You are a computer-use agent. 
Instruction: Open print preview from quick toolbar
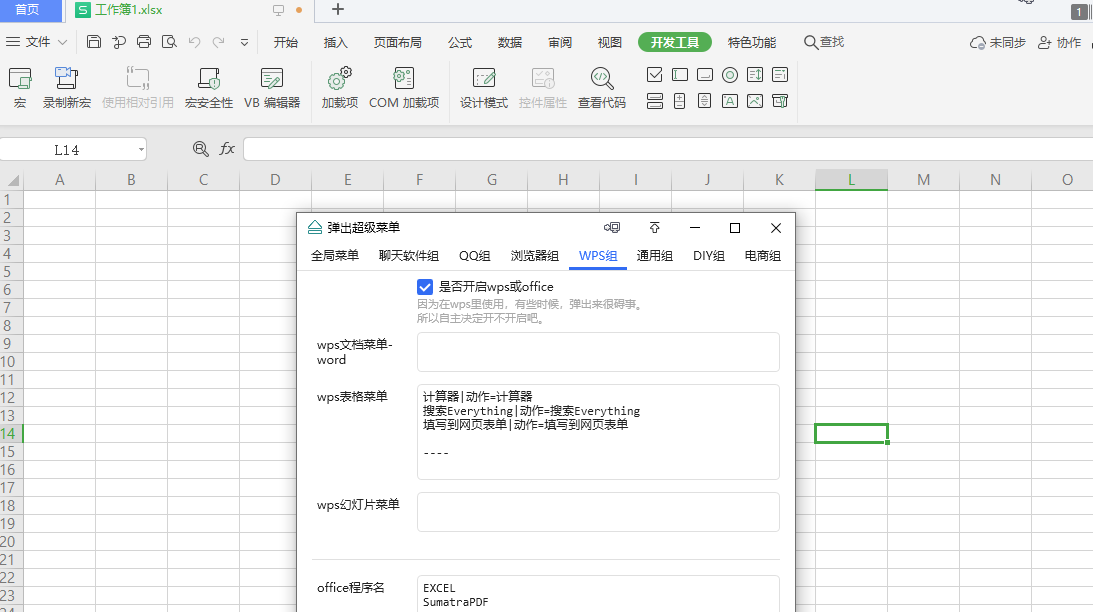[x=169, y=42]
